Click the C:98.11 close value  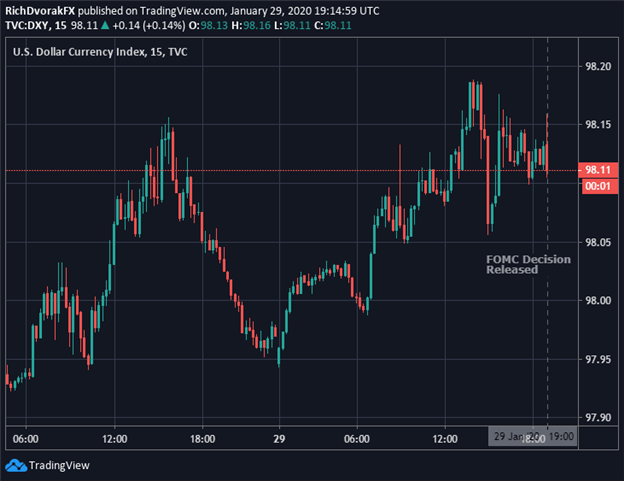(x=333, y=25)
